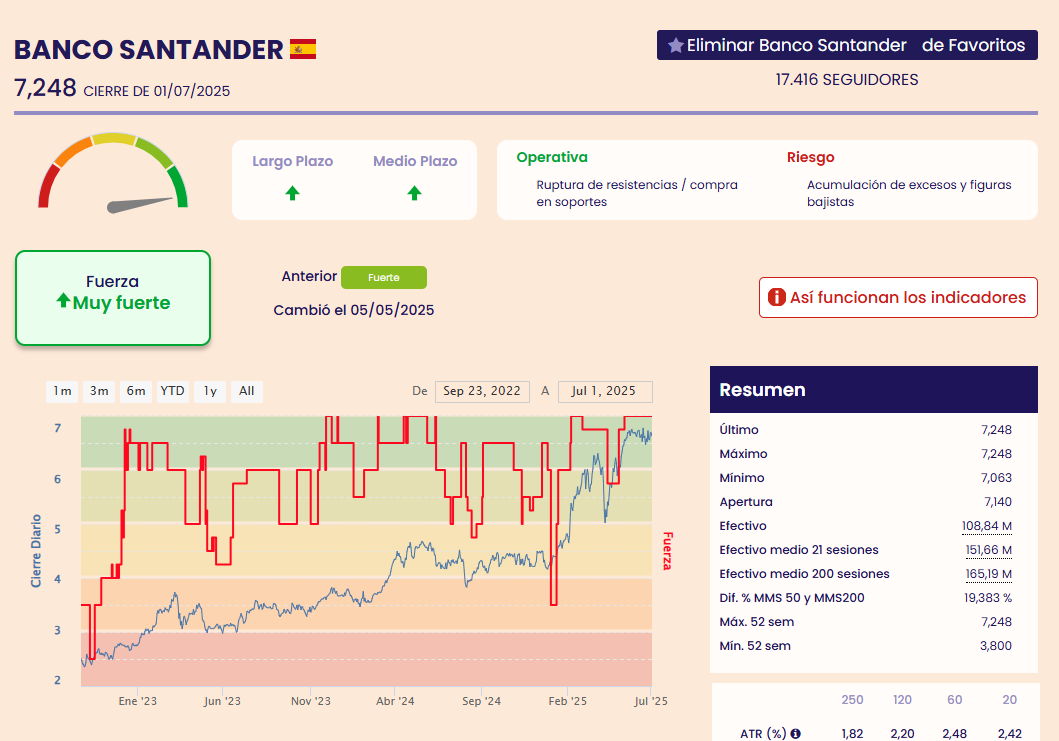Image resolution: width=1059 pixels, height=741 pixels.
Task: Click the Feb '25 label on chart axis
Action: [567, 701]
